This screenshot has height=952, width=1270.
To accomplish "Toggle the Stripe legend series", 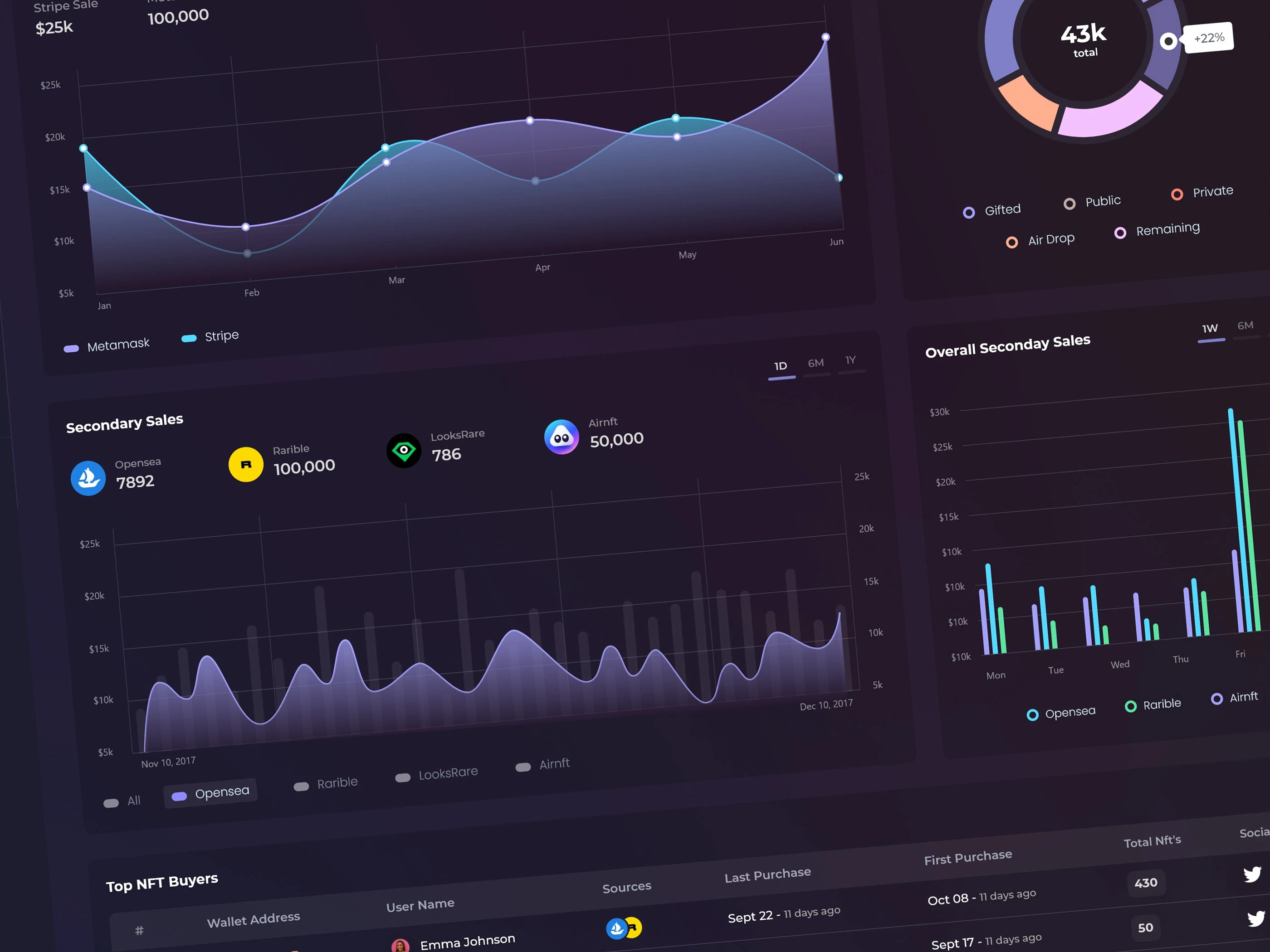I will (x=210, y=336).
